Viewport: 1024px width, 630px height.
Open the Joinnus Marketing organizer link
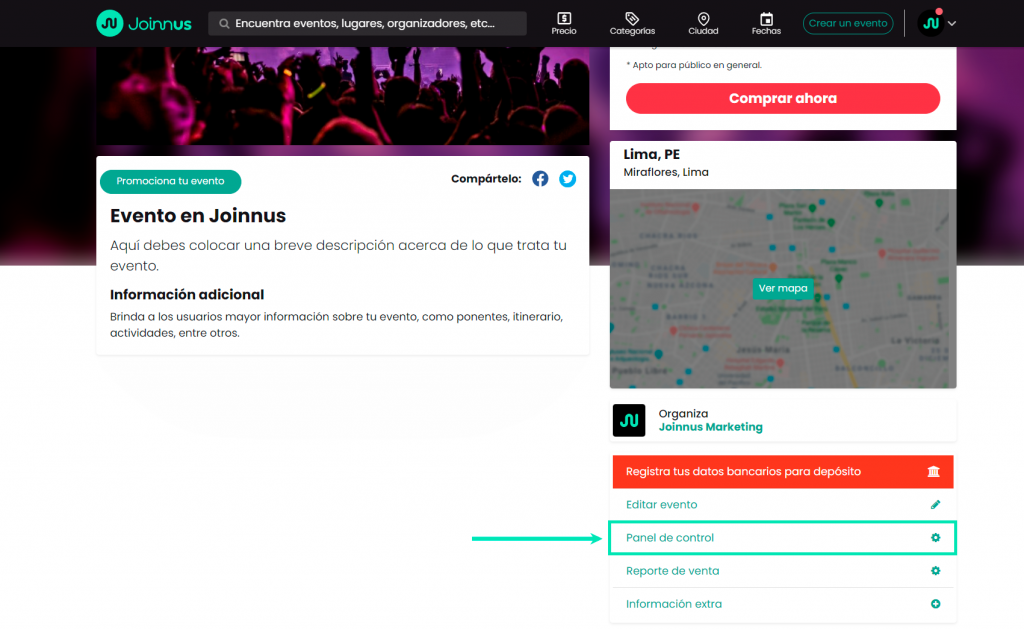710,426
